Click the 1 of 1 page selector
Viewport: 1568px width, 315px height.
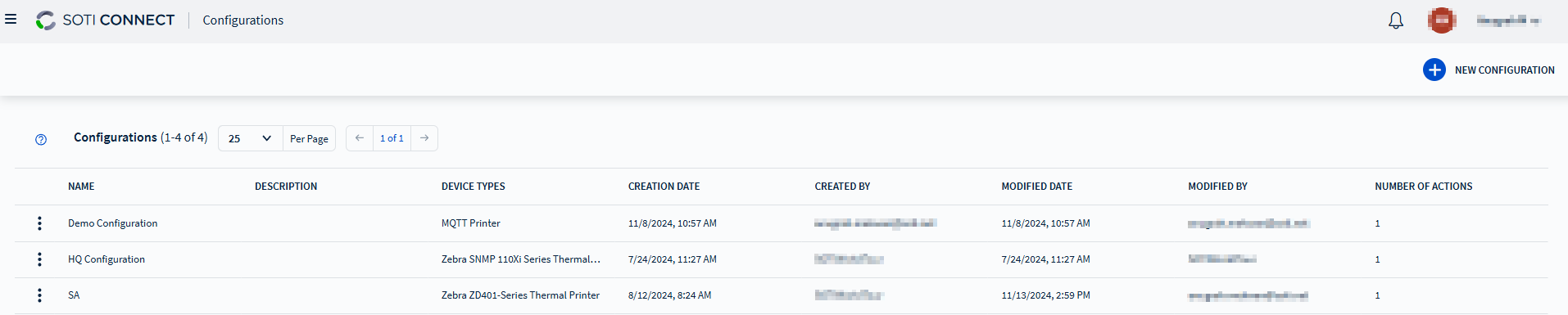coord(392,138)
